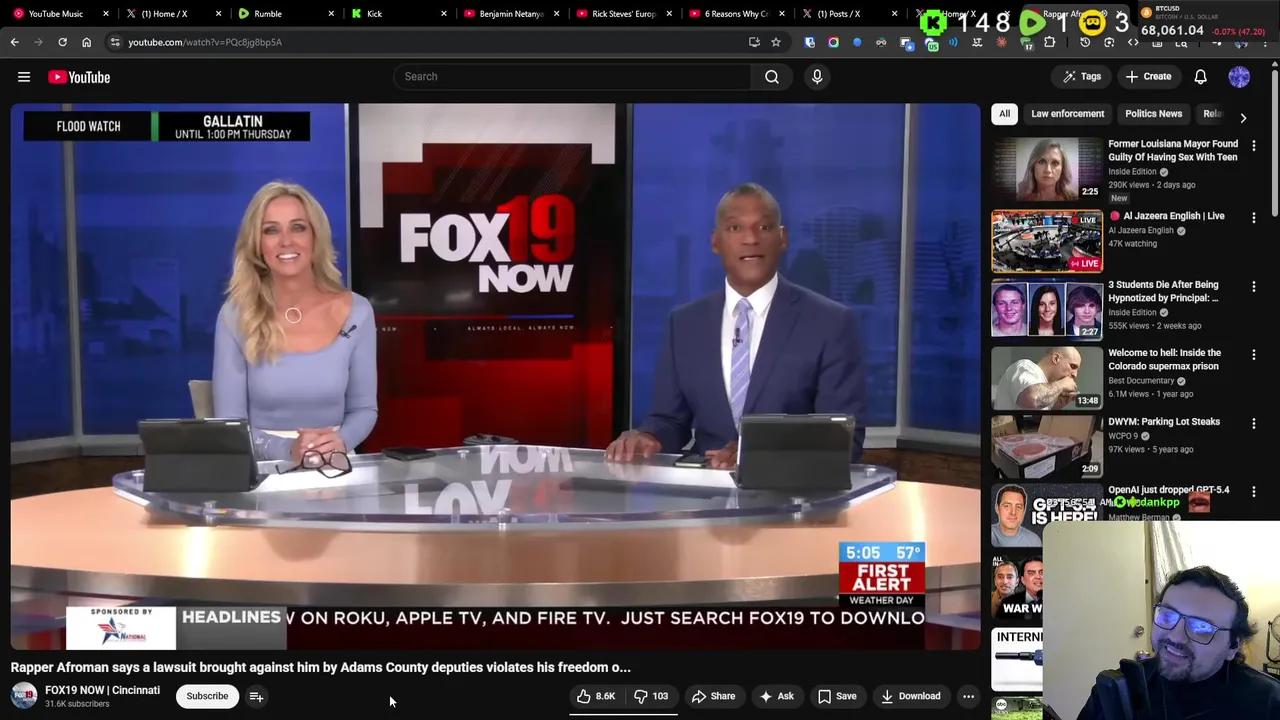
Task: Open the extensions puzzle icon
Action: [1049, 42]
